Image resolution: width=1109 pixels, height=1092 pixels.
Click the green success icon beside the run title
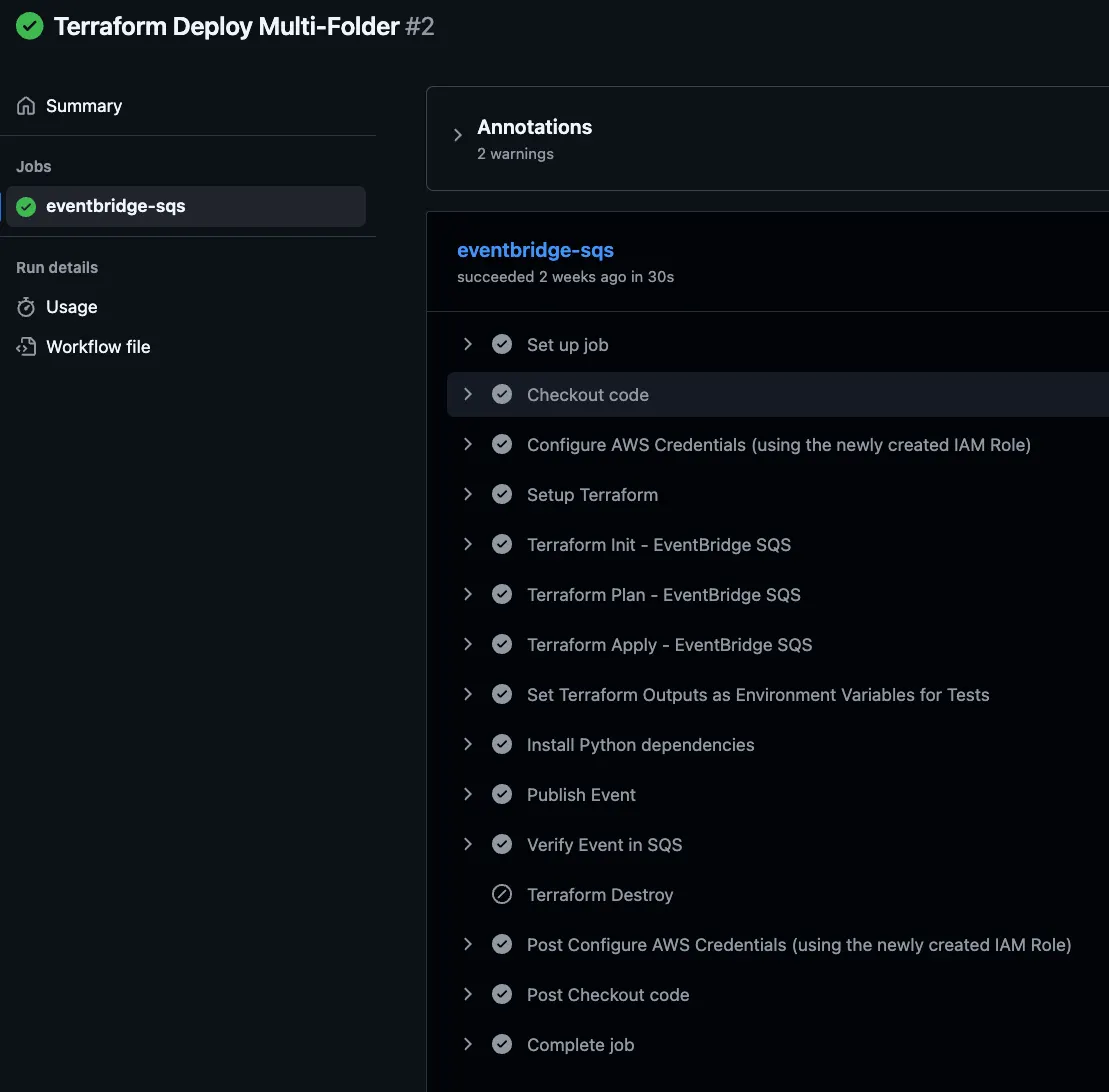pos(30,26)
